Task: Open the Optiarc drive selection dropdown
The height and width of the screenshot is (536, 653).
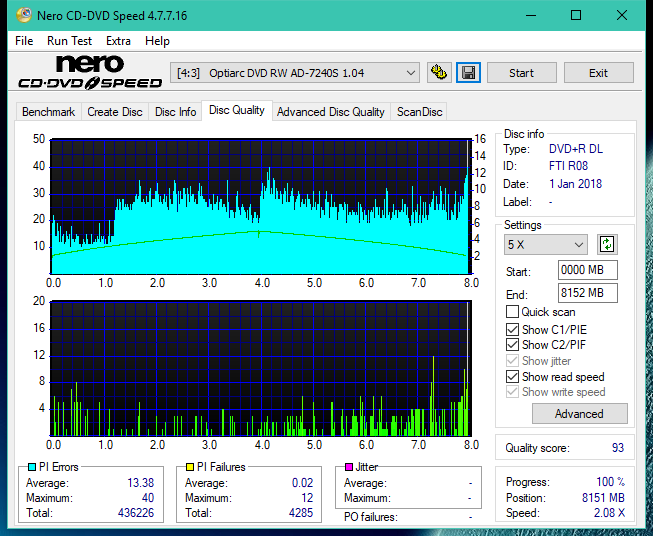Action: click(294, 73)
